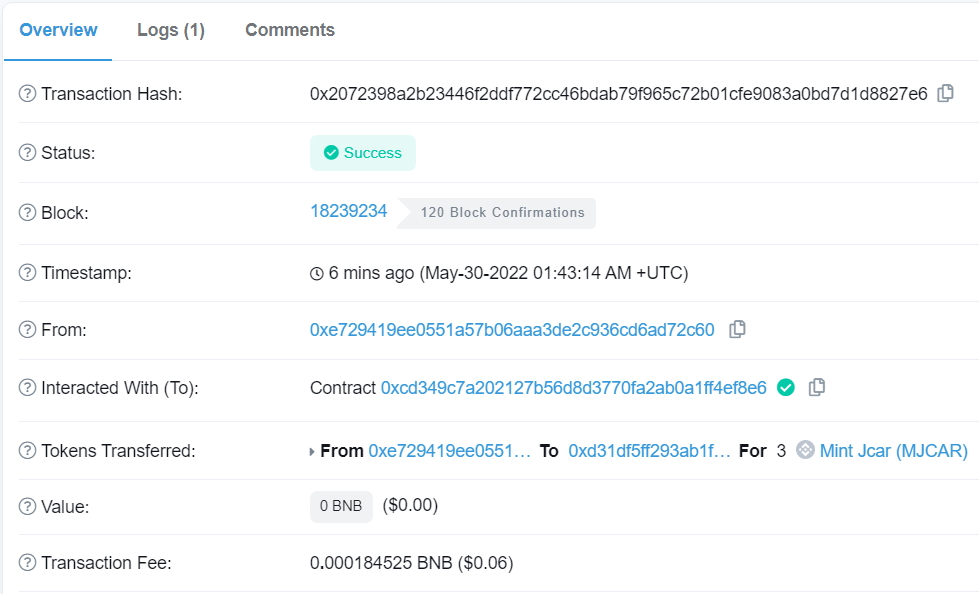
Task: Click help icon beside Transaction Fee
Action: point(27,563)
